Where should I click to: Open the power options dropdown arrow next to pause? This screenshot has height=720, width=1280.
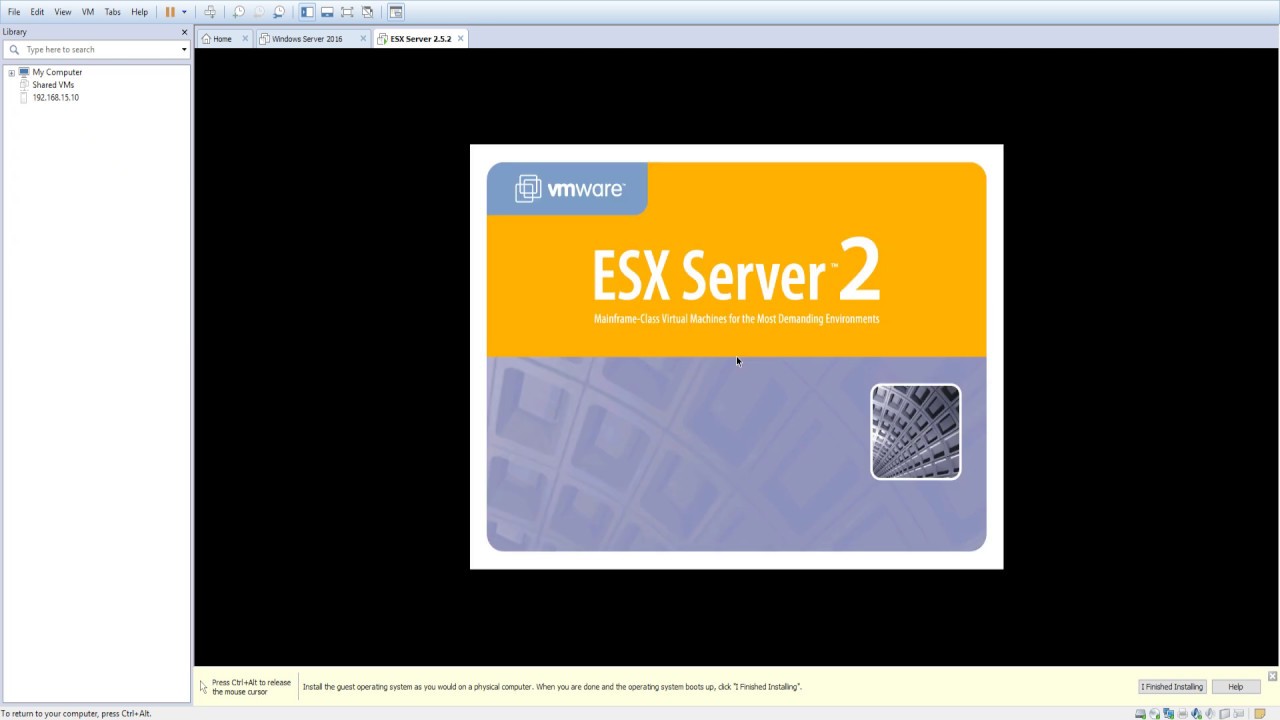click(x=184, y=12)
